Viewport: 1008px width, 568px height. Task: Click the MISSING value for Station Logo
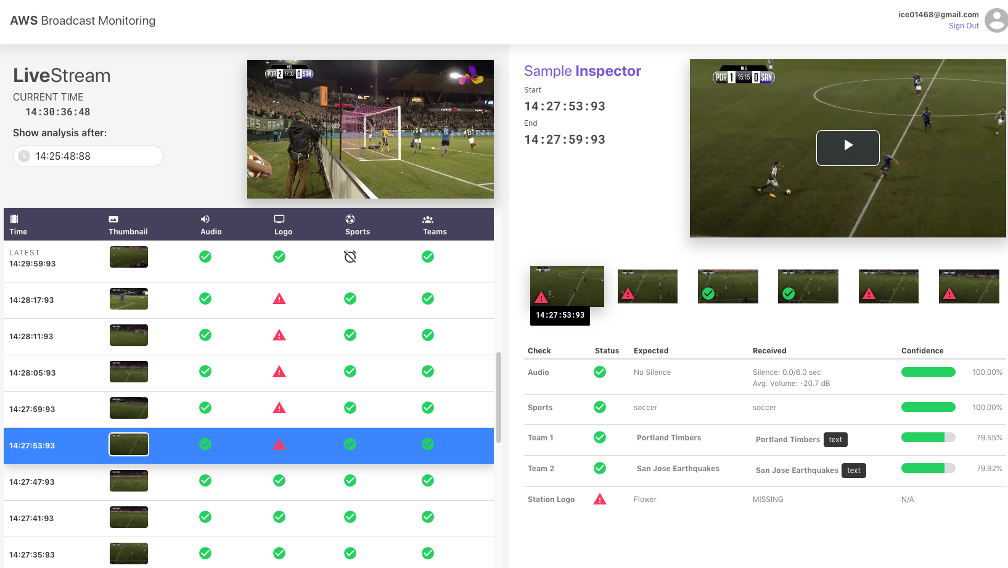(x=768, y=499)
